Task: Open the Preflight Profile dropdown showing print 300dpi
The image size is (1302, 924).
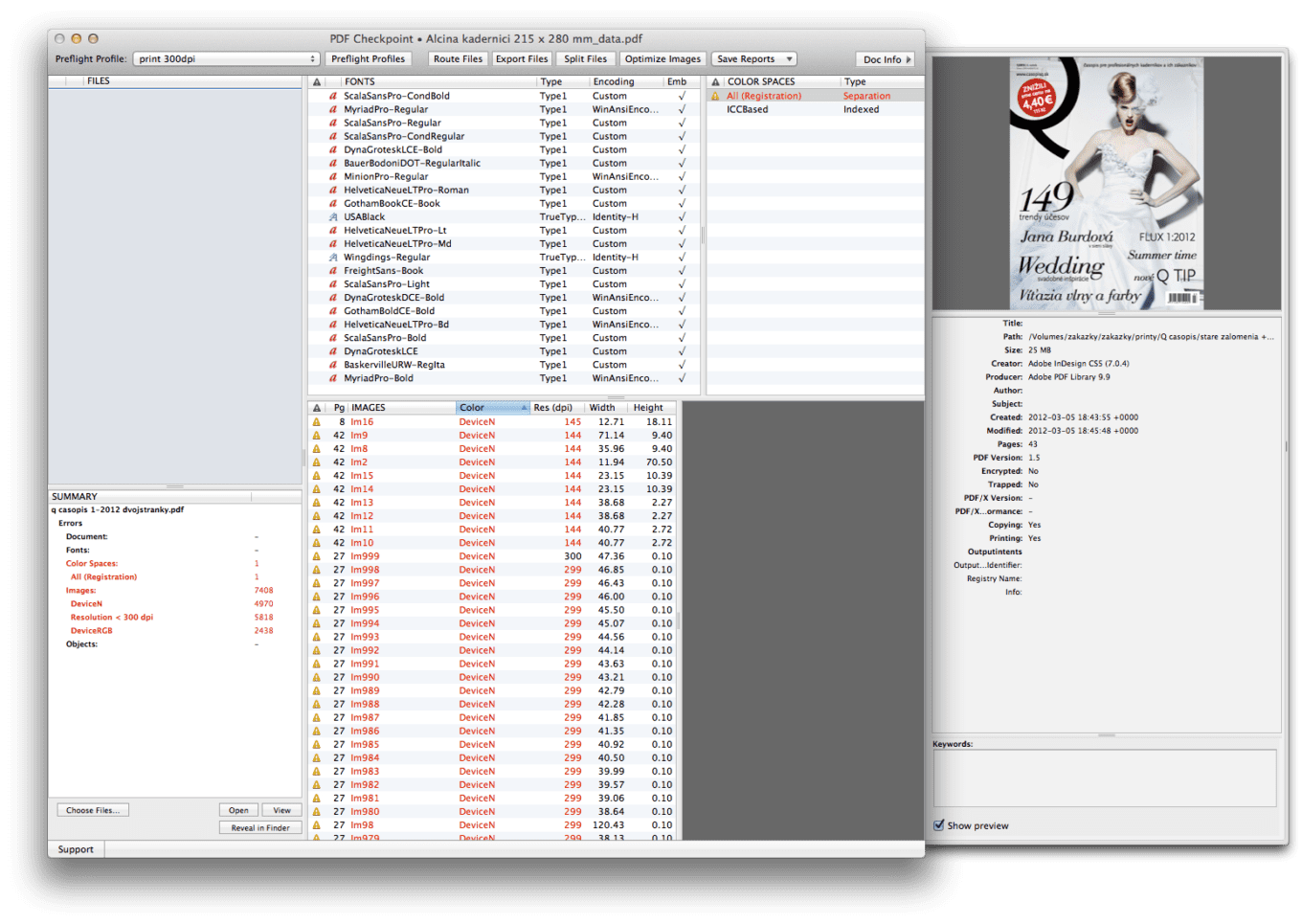Action: click(x=226, y=58)
